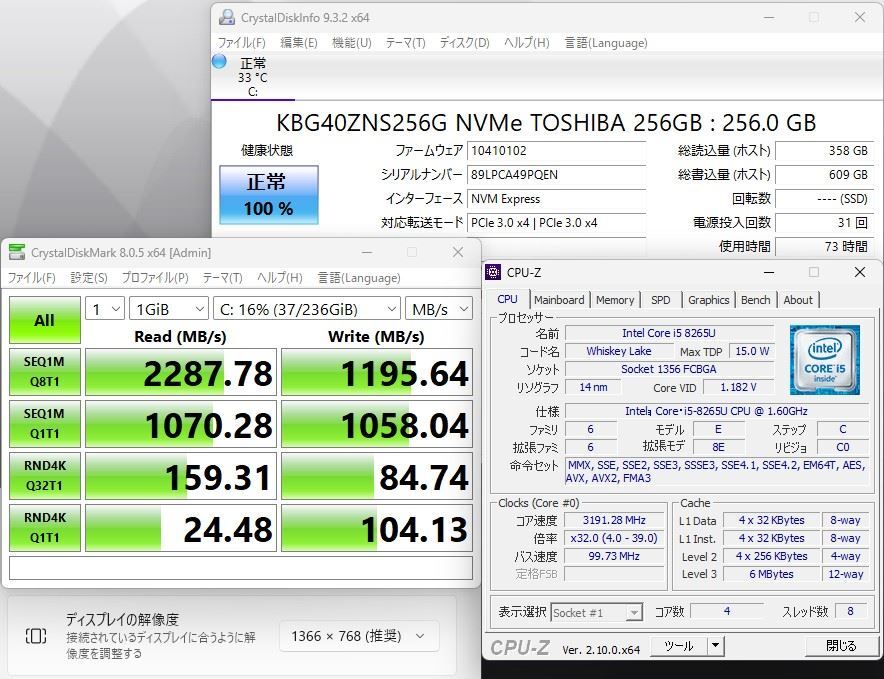Click the CPU-Z title bar app icon
Screen dimensions: 884x679
[x=493, y=272]
